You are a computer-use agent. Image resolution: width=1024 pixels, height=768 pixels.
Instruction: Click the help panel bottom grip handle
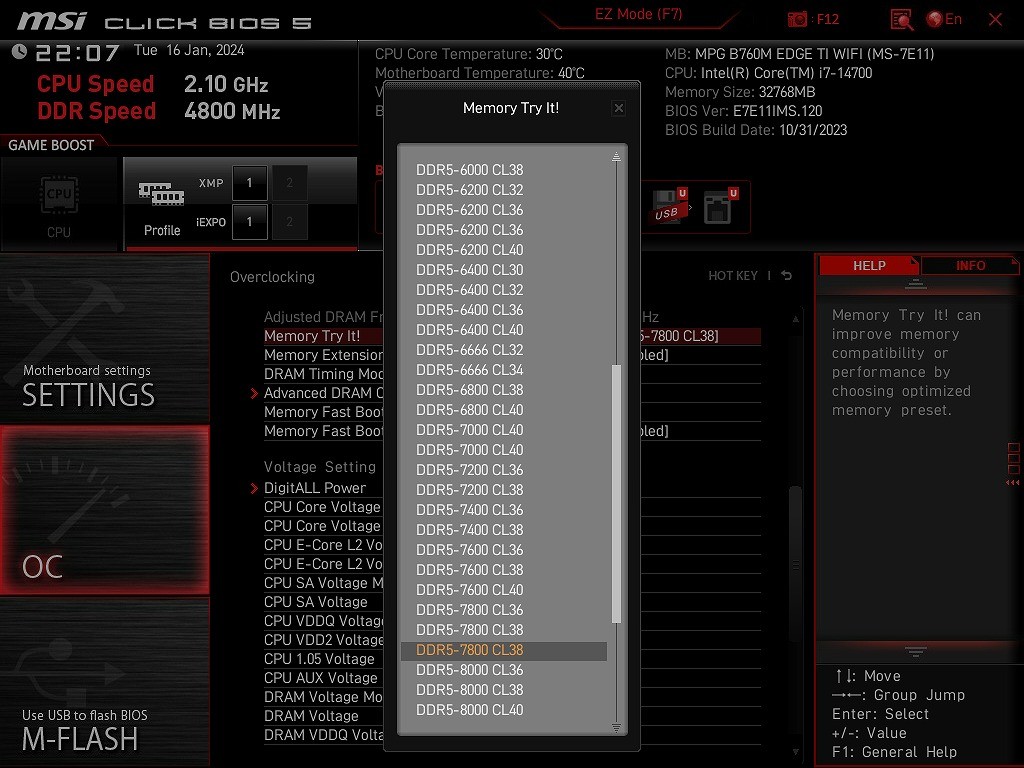point(916,651)
